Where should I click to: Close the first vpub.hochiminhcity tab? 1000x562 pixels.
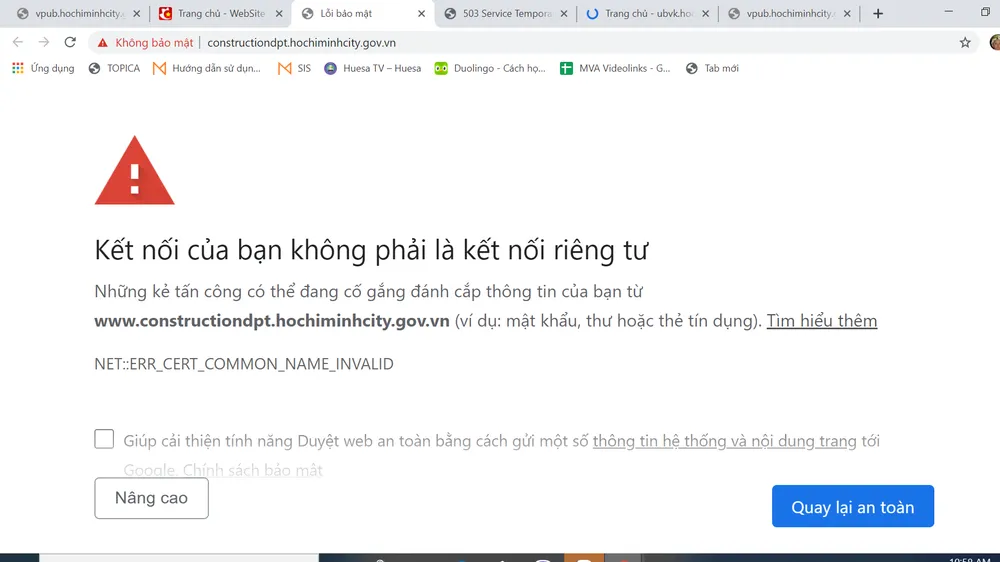pos(136,13)
